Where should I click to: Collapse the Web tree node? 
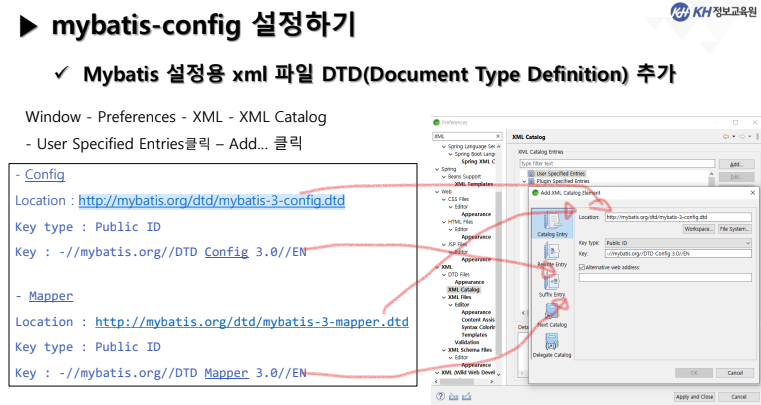437,192
